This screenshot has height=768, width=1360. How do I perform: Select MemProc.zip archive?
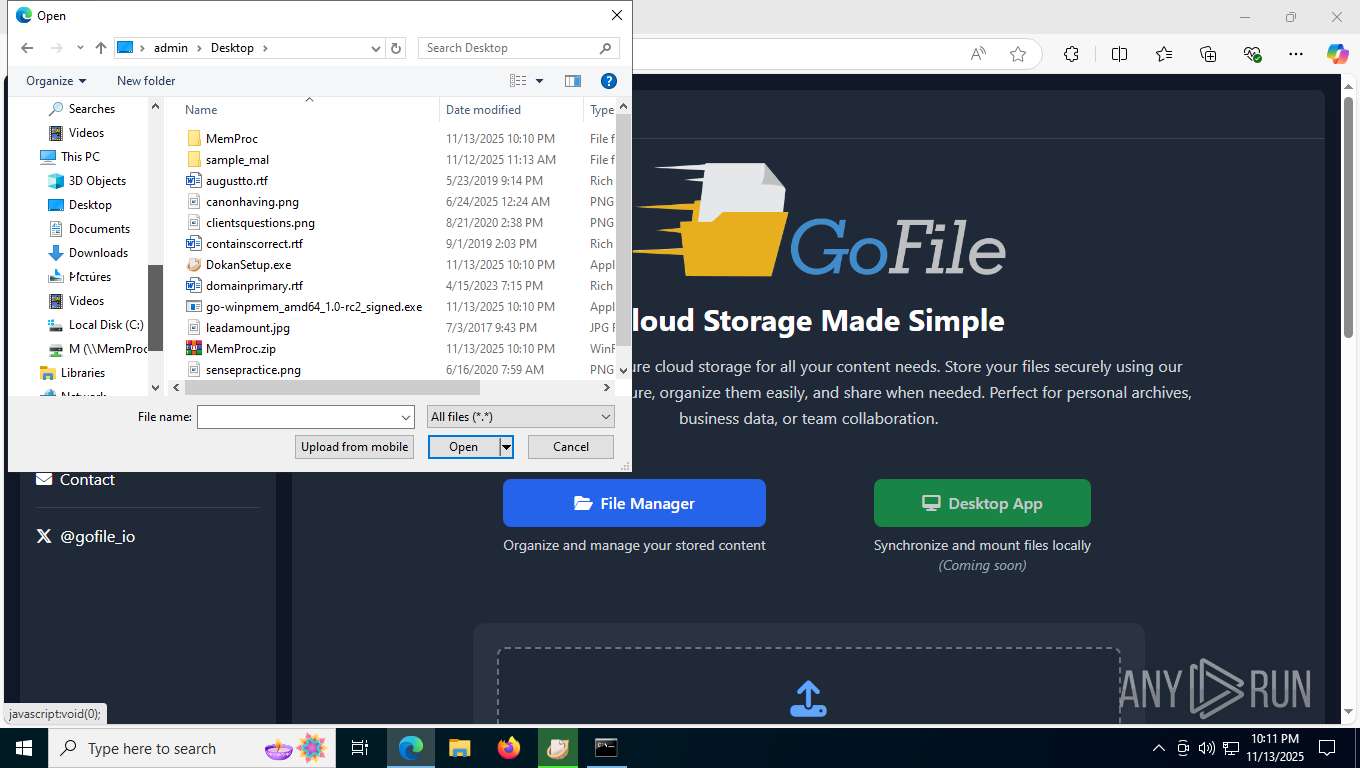point(240,349)
